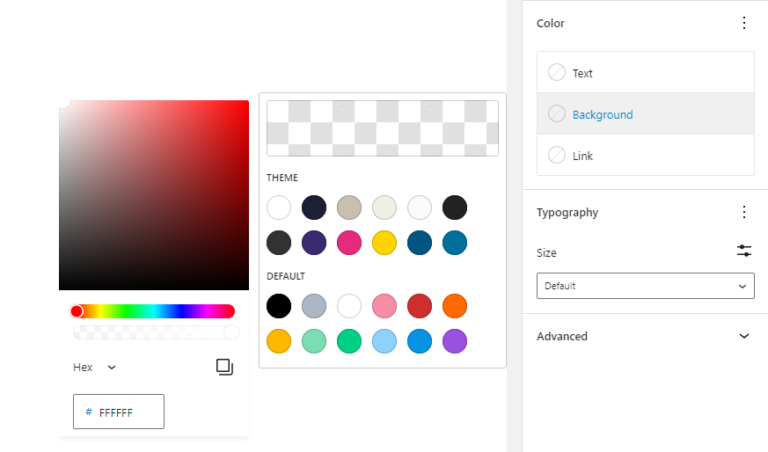Click the hue slider handle
Image resolution: width=768 pixels, height=452 pixels.
pos(76,311)
